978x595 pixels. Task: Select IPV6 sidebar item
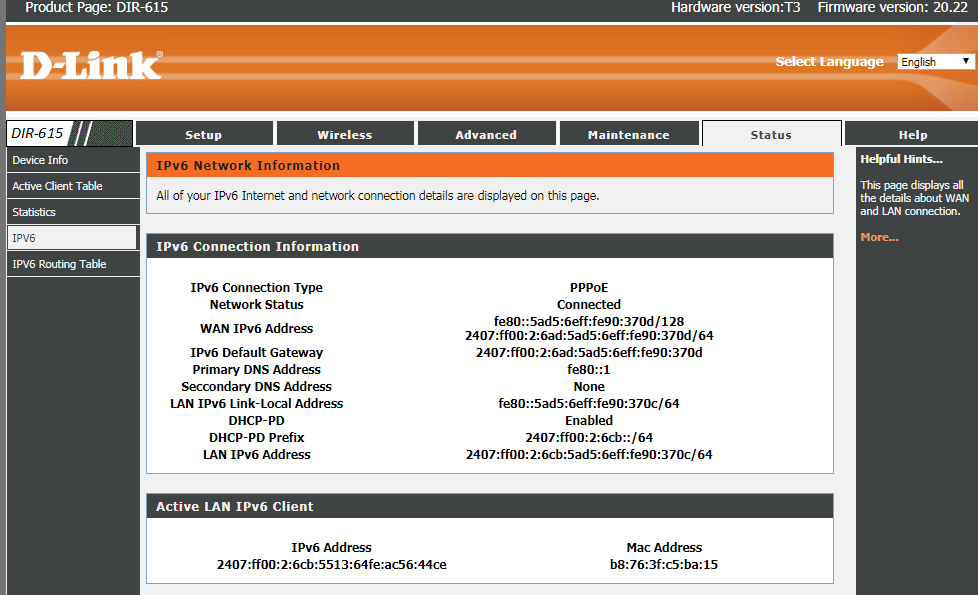point(72,238)
